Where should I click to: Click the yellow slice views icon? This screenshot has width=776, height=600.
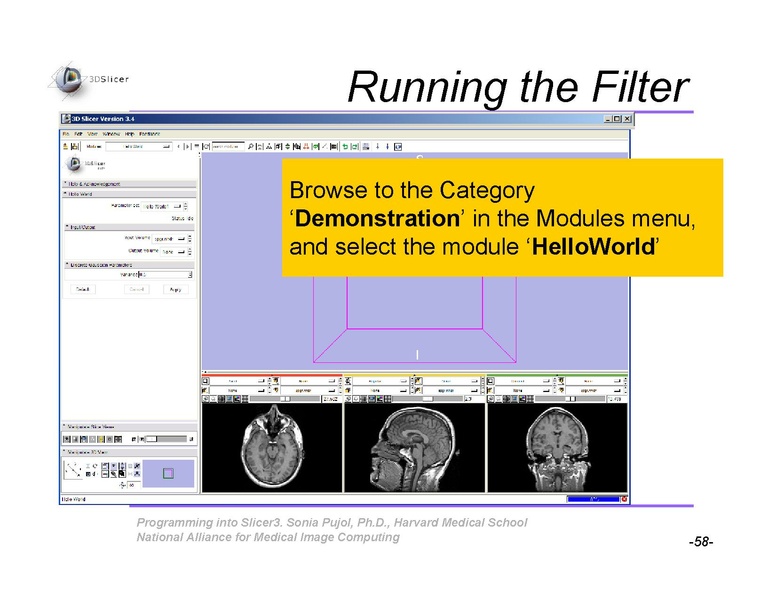click(101, 439)
